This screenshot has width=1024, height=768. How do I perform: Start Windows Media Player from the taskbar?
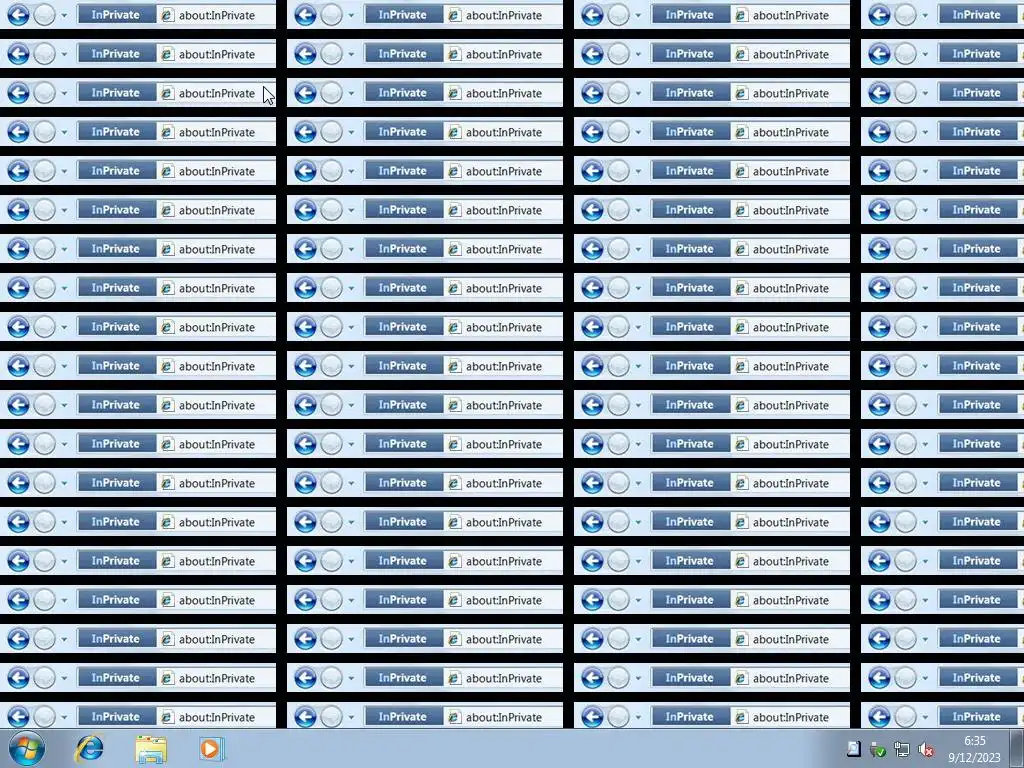point(211,748)
